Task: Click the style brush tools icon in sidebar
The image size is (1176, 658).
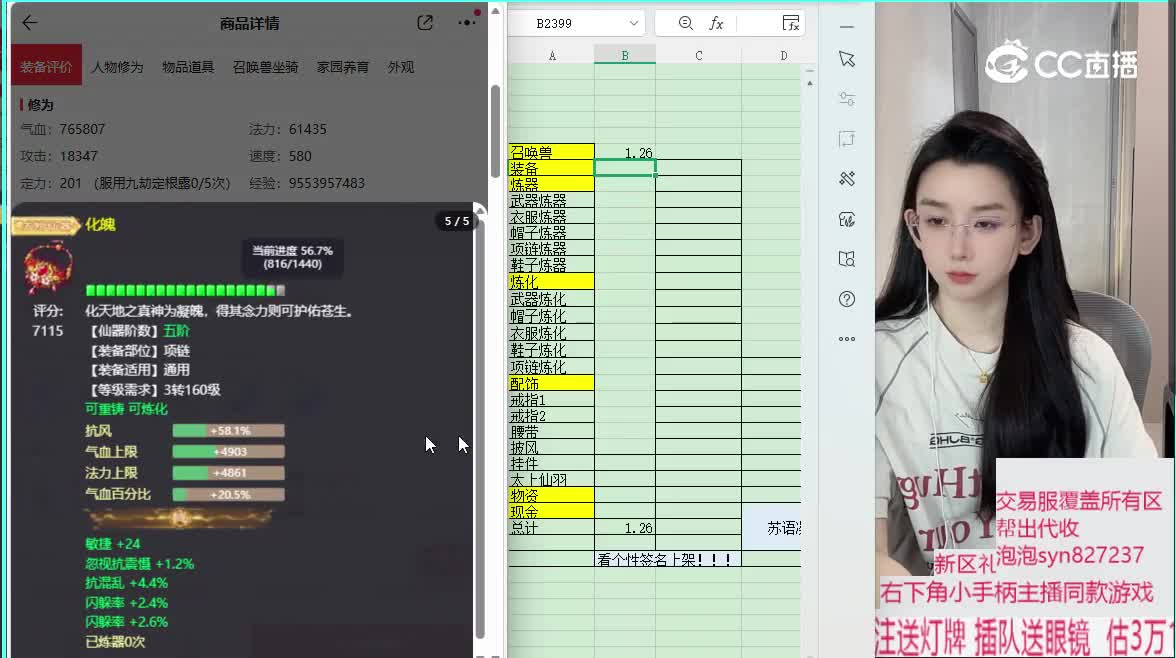Action: (847, 179)
